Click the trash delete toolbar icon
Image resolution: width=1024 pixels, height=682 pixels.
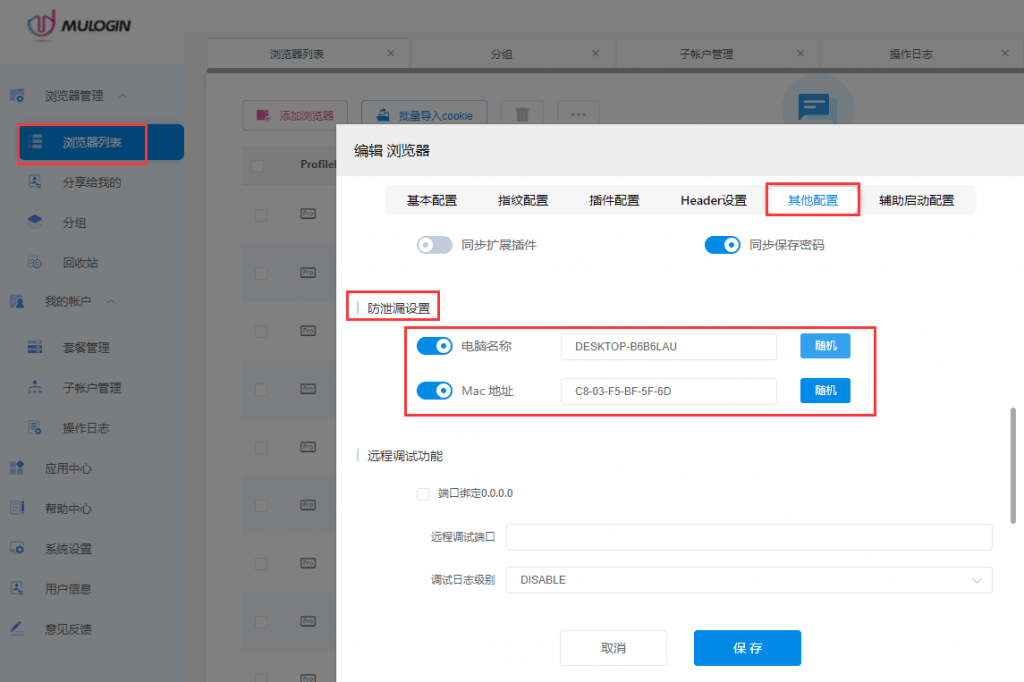pos(522,115)
